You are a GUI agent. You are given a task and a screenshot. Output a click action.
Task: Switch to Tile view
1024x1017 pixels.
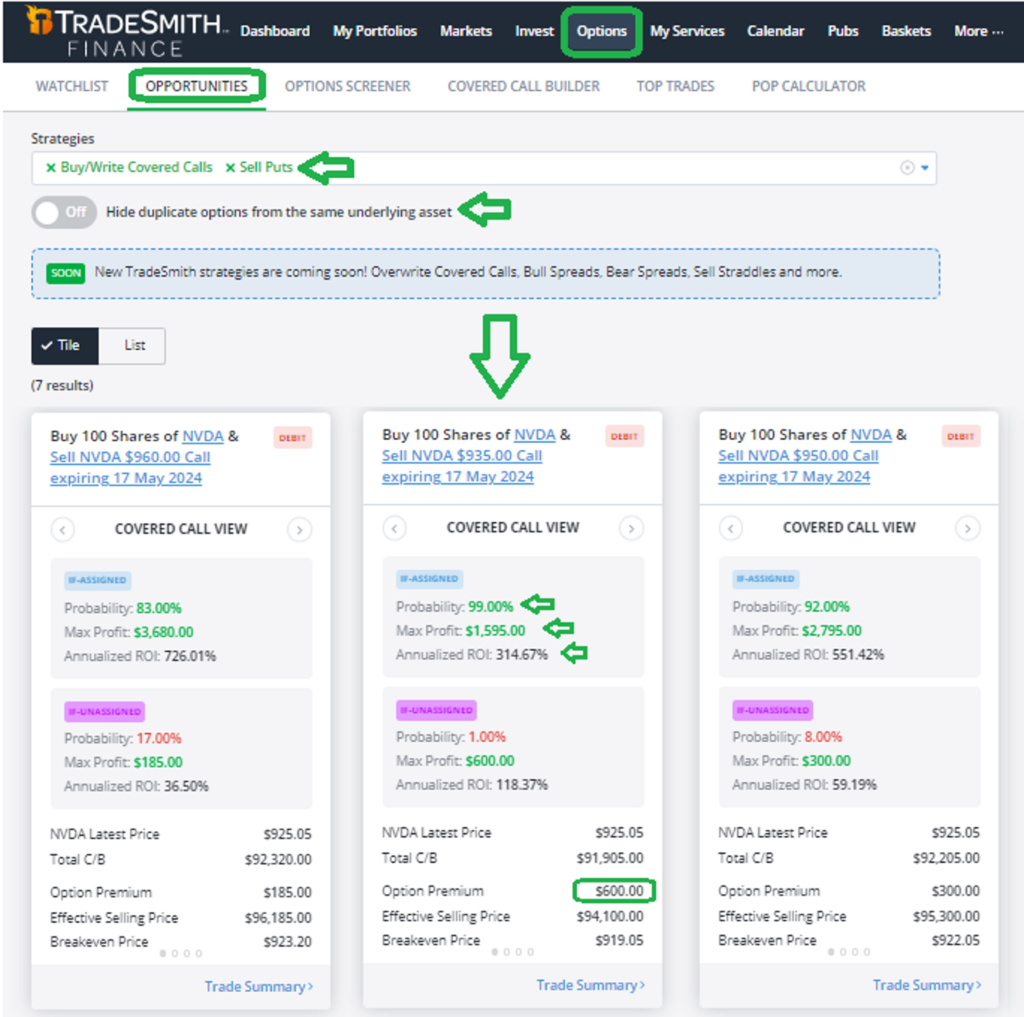(x=65, y=346)
